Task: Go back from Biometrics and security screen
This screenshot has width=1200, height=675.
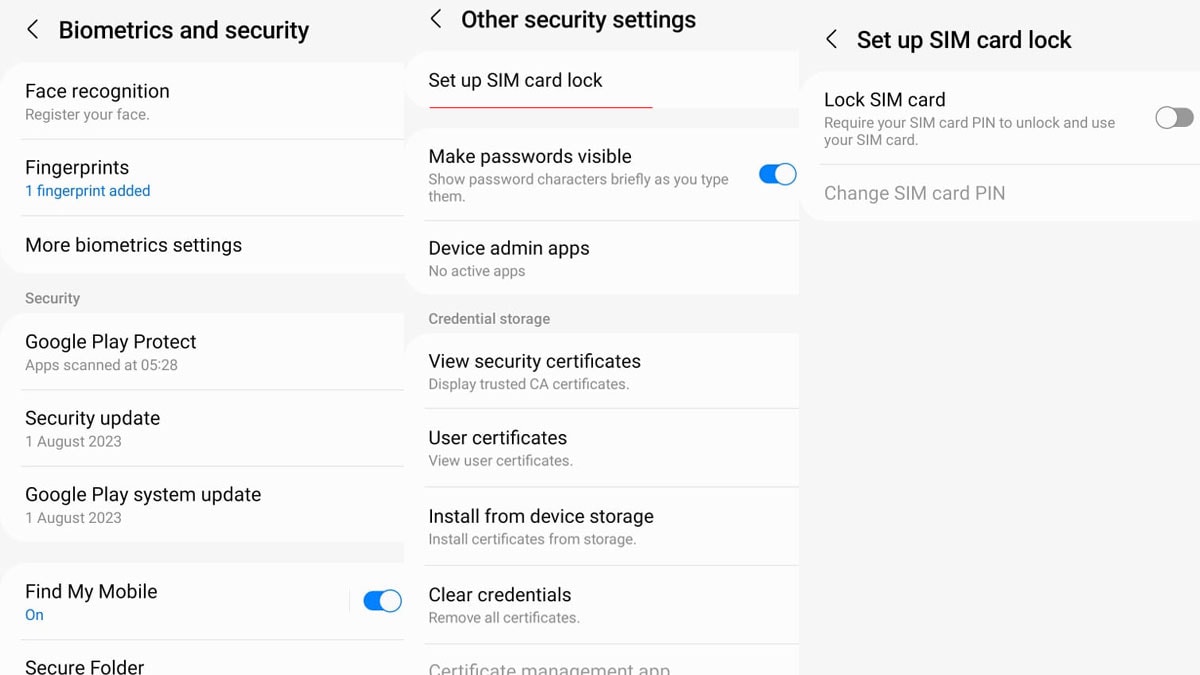Action: click(x=33, y=30)
